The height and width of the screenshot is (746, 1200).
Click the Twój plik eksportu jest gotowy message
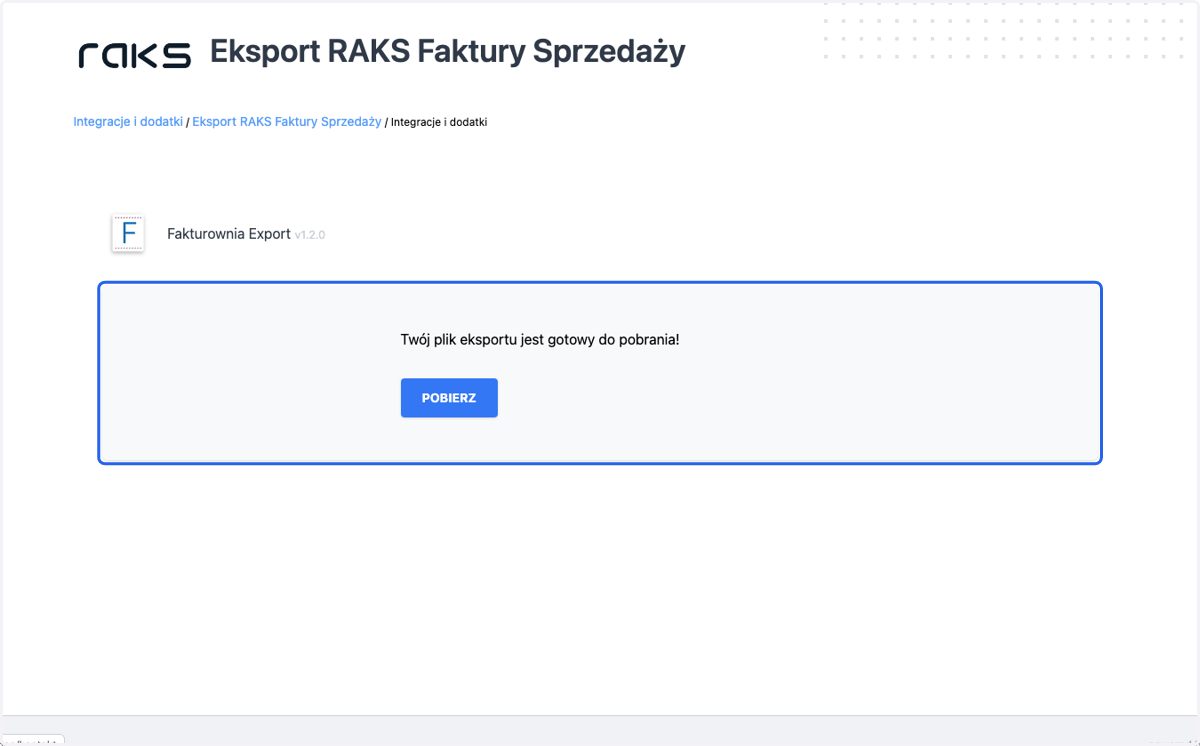point(540,340)
